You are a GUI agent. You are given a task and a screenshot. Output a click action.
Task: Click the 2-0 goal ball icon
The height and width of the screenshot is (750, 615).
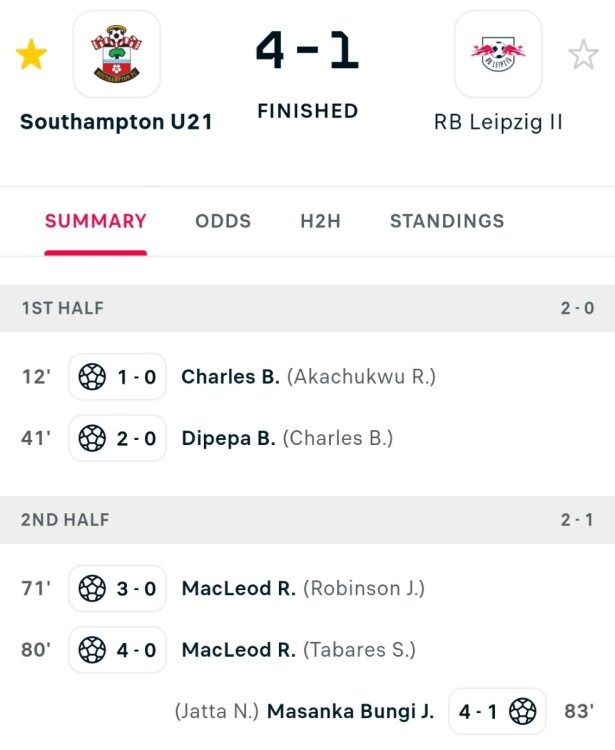tap(92, 438)
